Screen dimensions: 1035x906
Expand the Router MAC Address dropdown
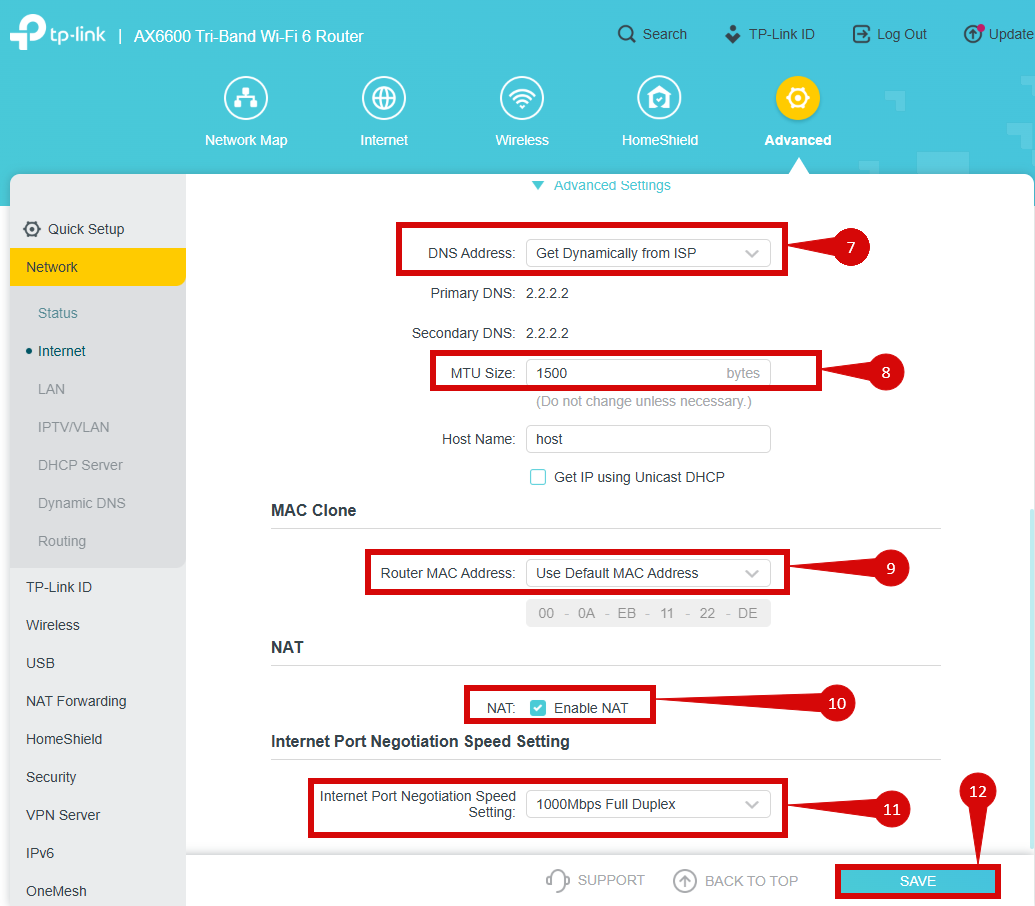tap(648, 573)
